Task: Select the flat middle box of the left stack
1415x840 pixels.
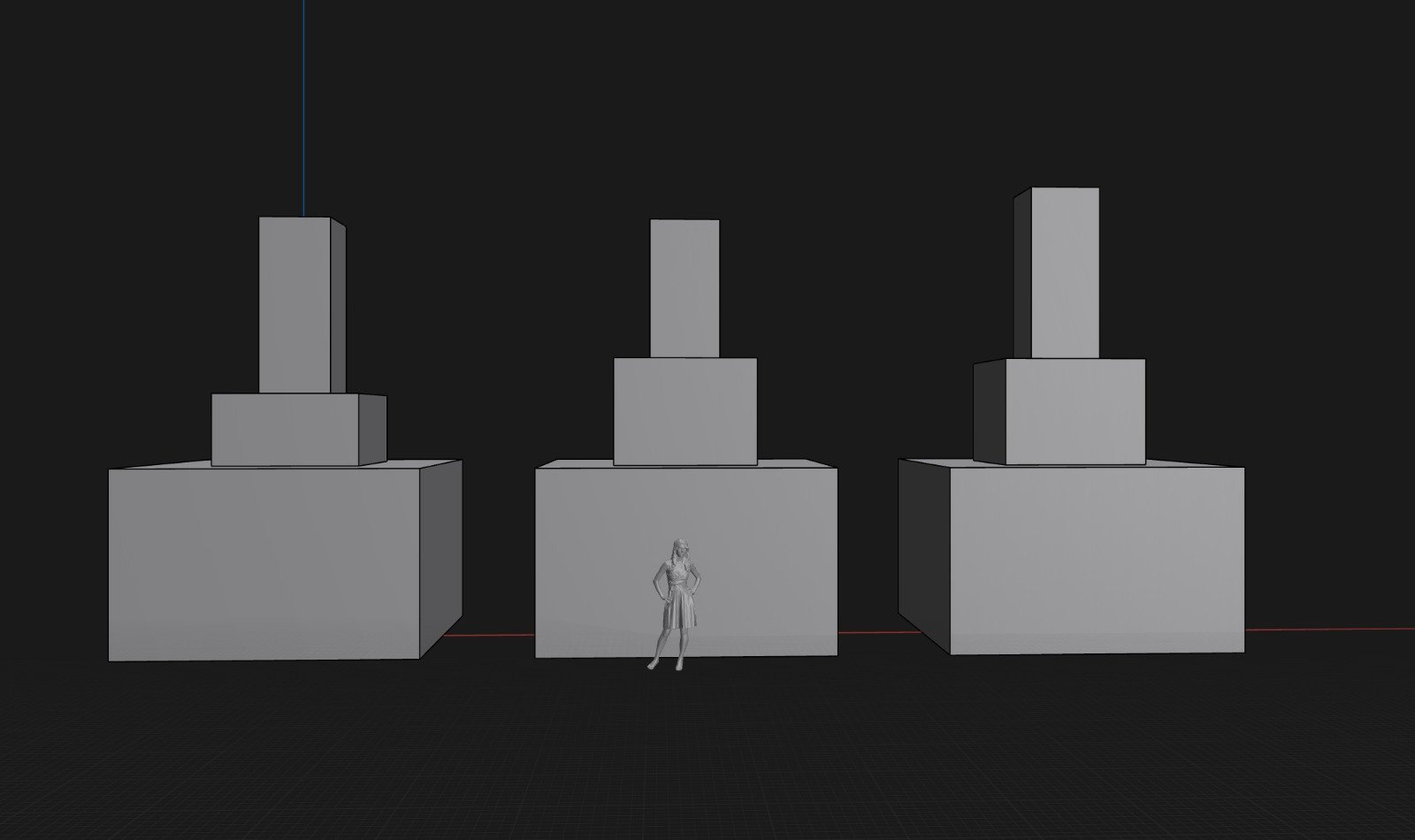Action: click(x=298, y=430)
